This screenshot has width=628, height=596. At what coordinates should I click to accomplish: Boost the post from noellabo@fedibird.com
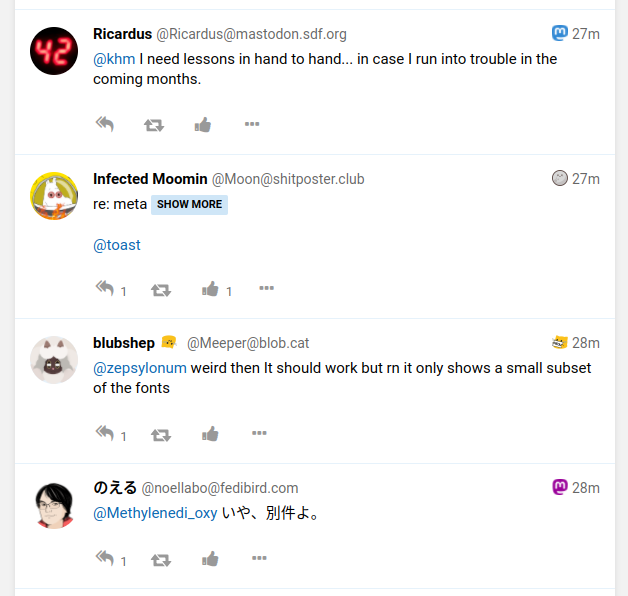coord(161,560)
